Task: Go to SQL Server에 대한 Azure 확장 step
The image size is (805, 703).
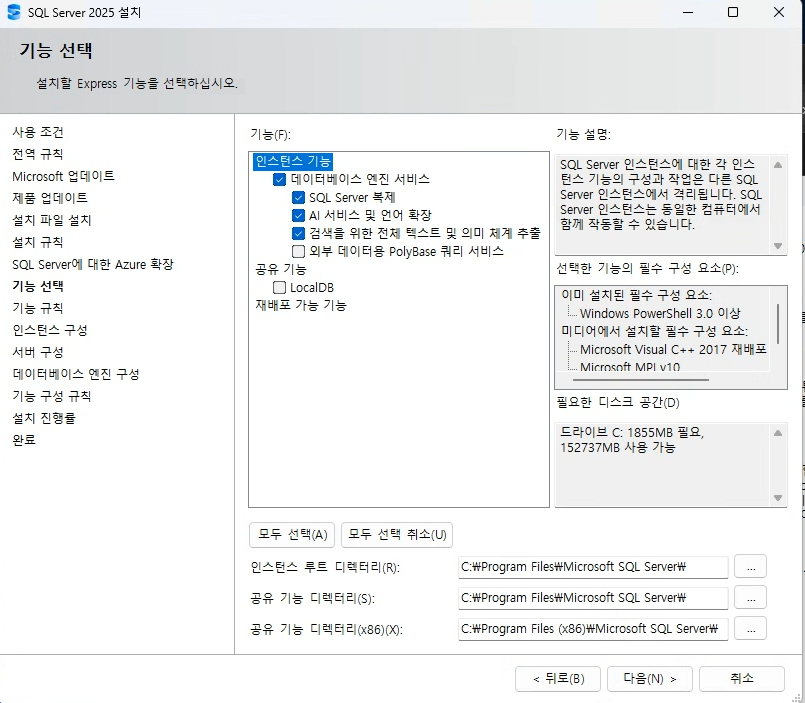Action: coord(93,264)
